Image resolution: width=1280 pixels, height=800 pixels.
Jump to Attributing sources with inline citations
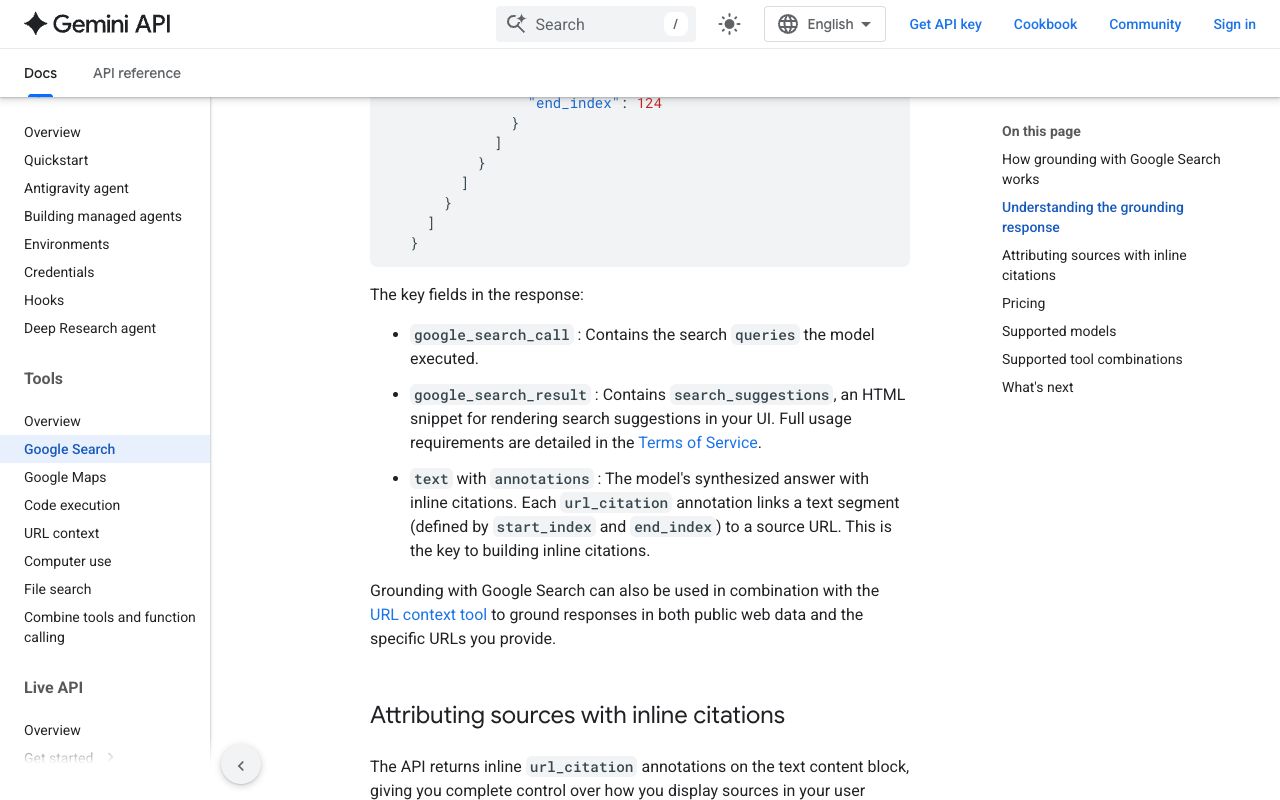pyautogui.click(x=1094, y=265)
